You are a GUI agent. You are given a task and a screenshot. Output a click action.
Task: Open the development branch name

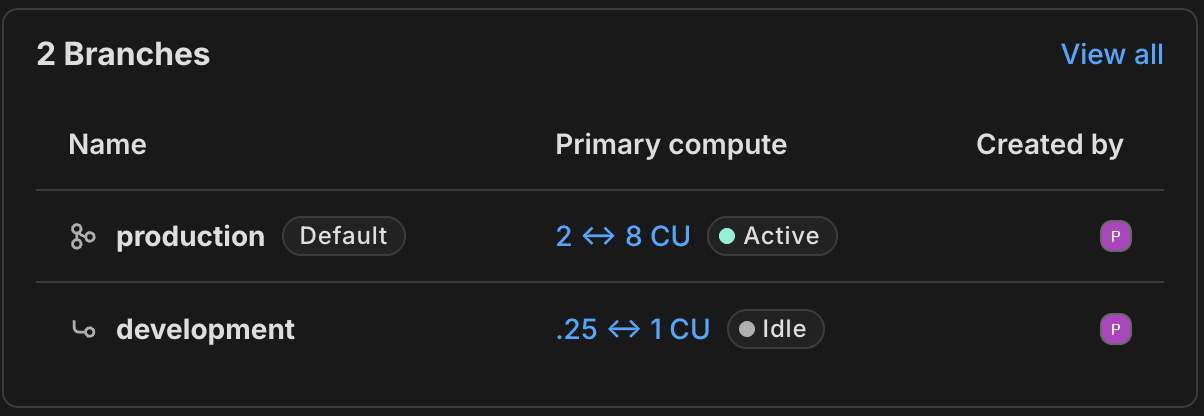(206, 329)
